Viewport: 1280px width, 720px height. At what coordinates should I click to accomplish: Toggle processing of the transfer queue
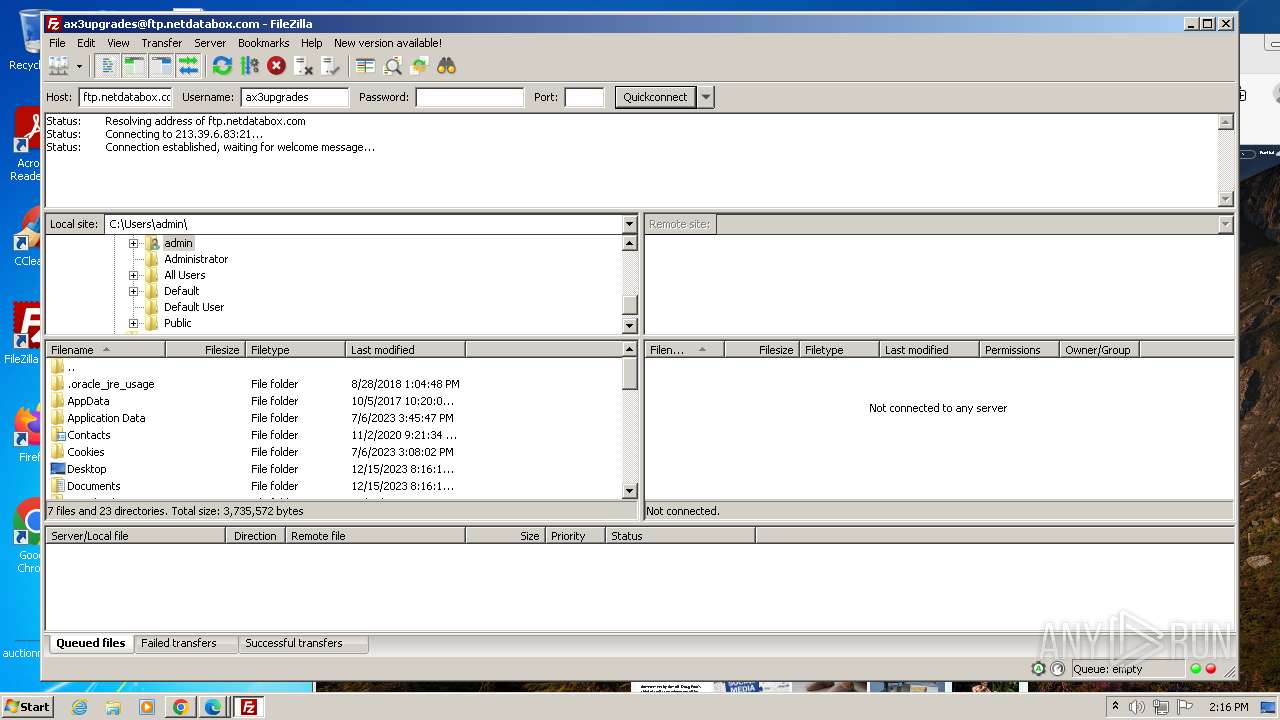249,66
